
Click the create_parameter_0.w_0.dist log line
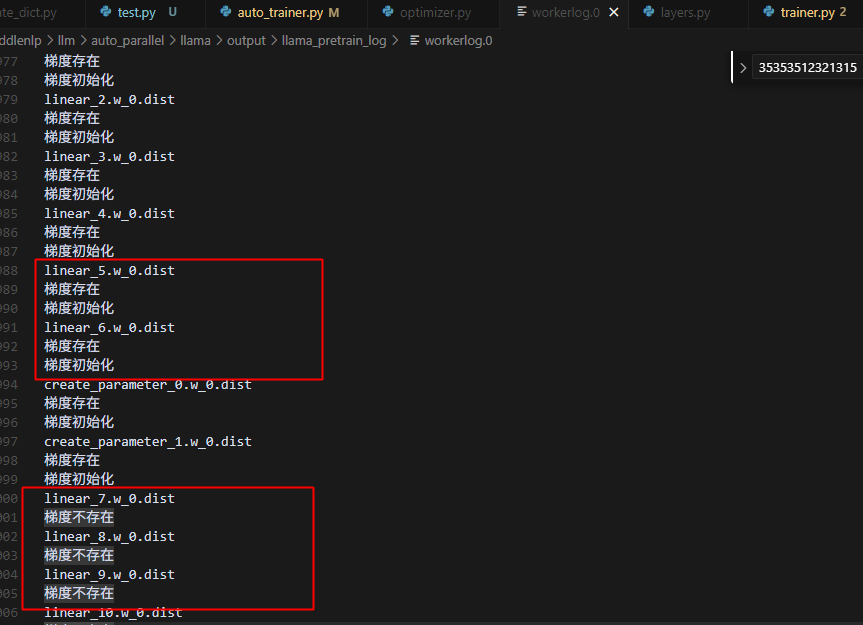tap(147, 384)
